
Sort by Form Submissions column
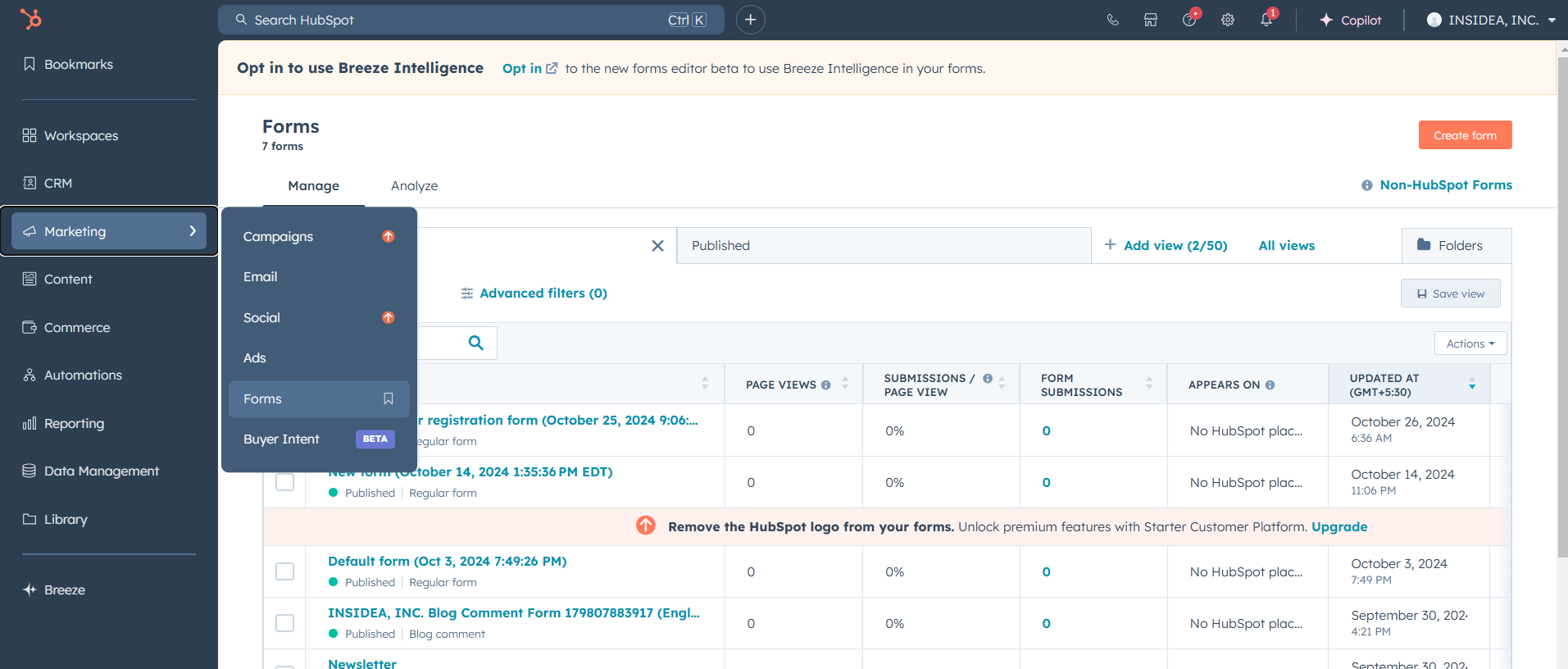click(1149, 384)
